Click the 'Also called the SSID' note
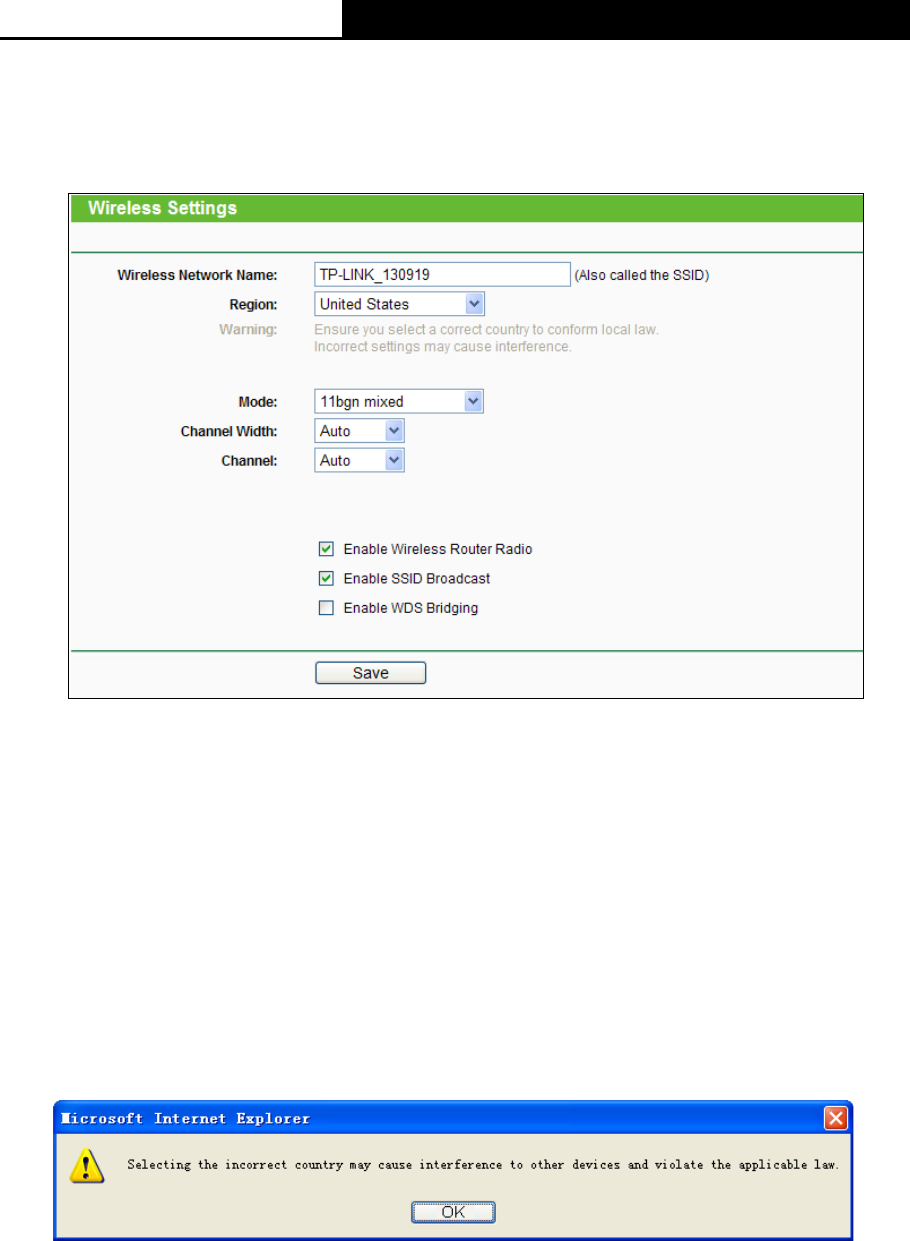 tap(641, 275)
